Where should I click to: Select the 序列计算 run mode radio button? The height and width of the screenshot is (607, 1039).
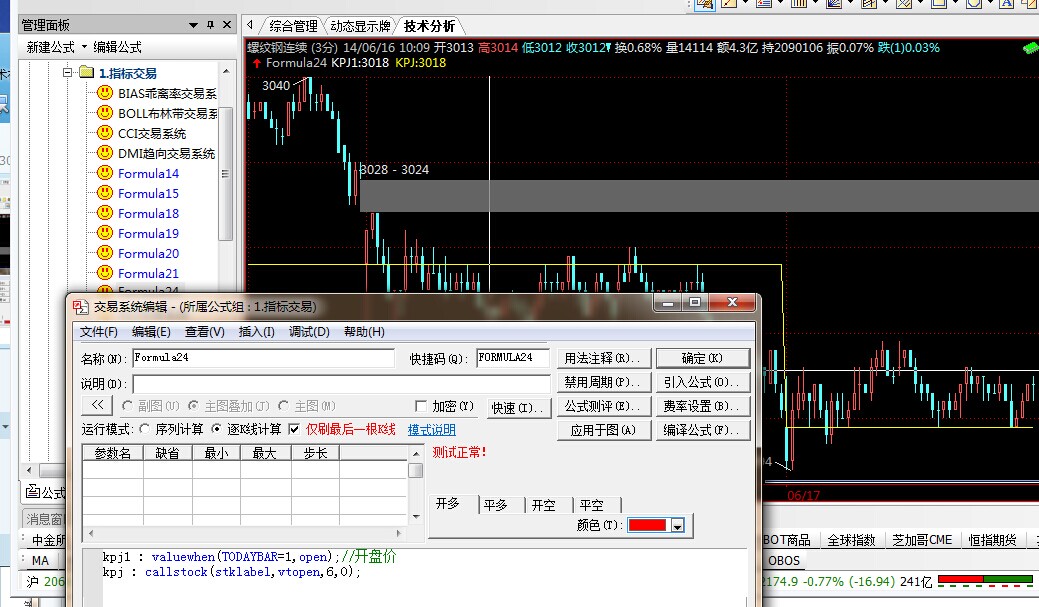[146, 429]
